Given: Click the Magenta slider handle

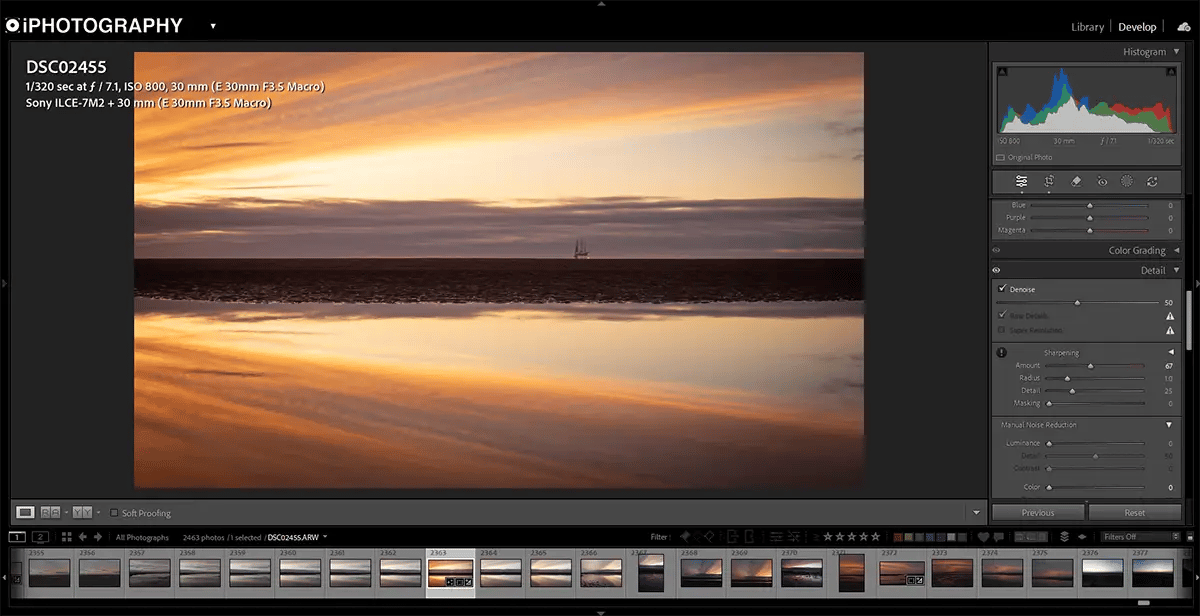Looking at the screenshot, I should [1090, 230].
